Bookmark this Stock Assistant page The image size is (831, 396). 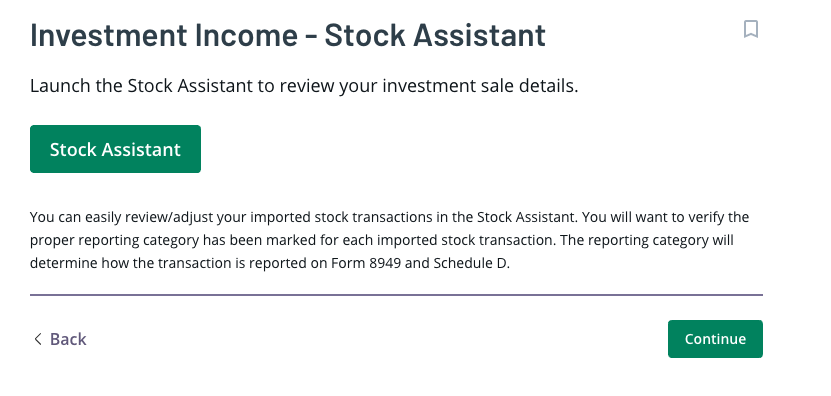(750, 29)
